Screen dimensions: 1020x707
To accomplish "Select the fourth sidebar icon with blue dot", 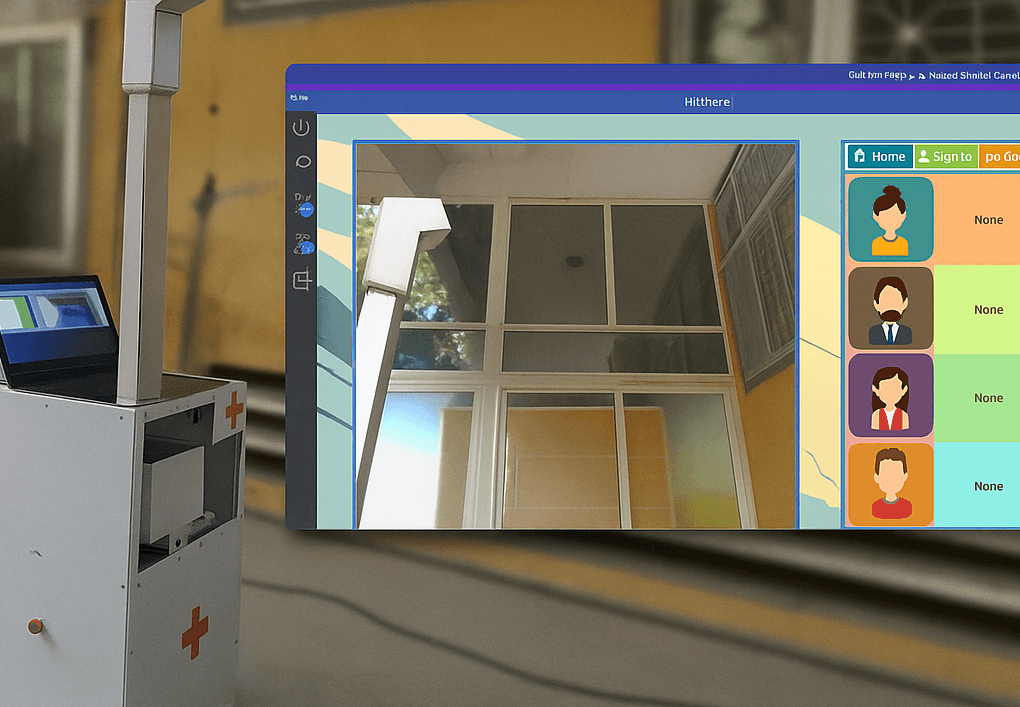I will [303, 244].
